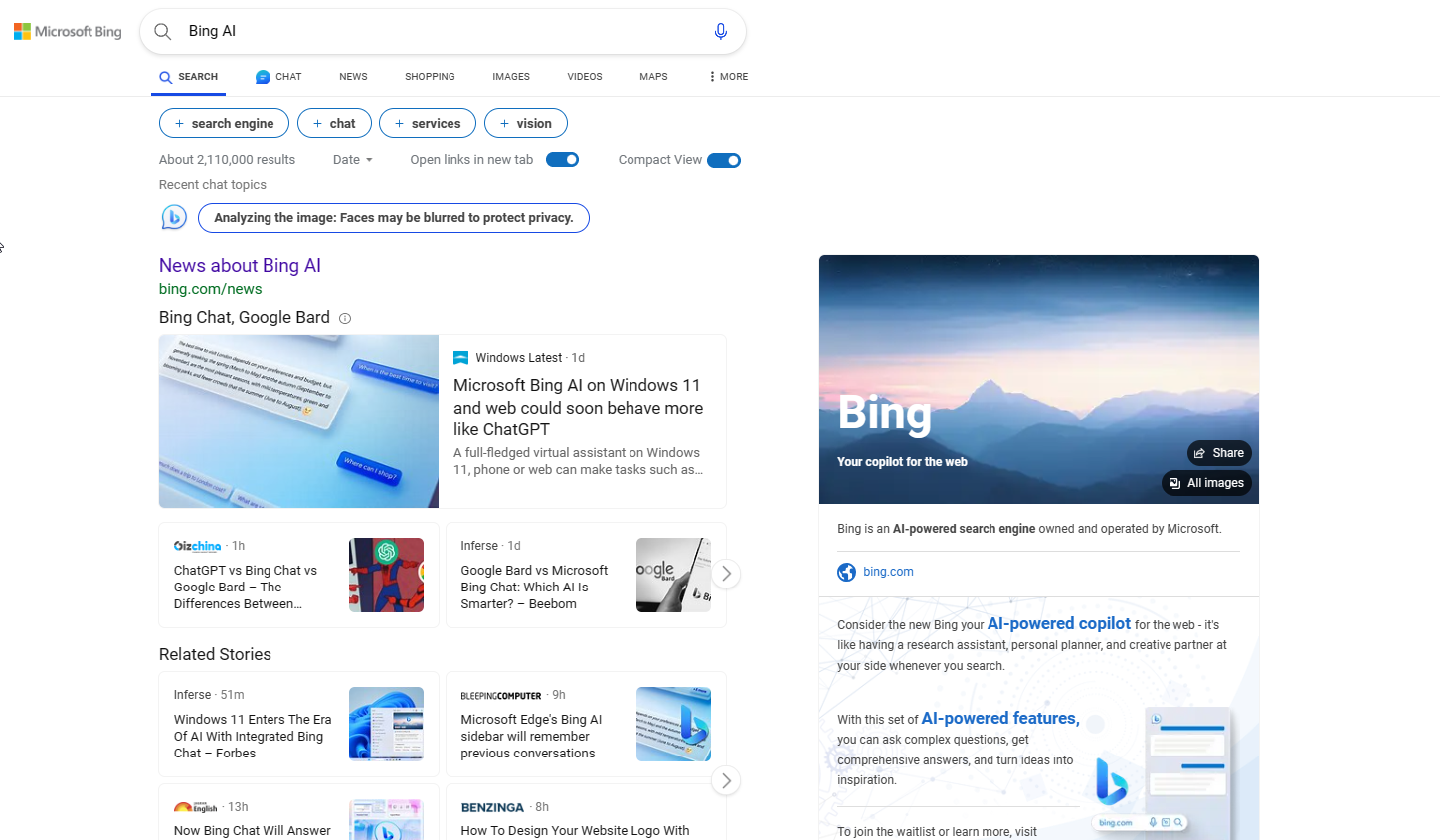The width and height of the screenshot is (1440, 840).
Task: Activate the microphone voice search icon
Action: click(720, 31)
